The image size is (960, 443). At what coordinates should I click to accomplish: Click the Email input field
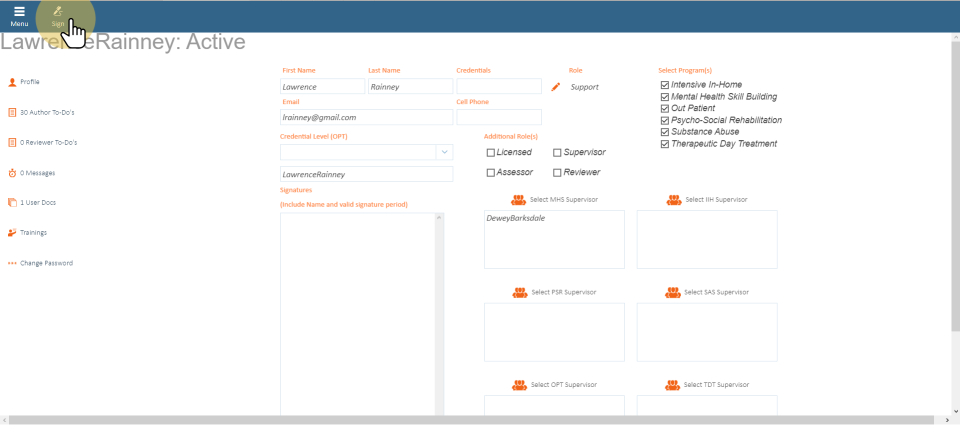pos(366,117)
